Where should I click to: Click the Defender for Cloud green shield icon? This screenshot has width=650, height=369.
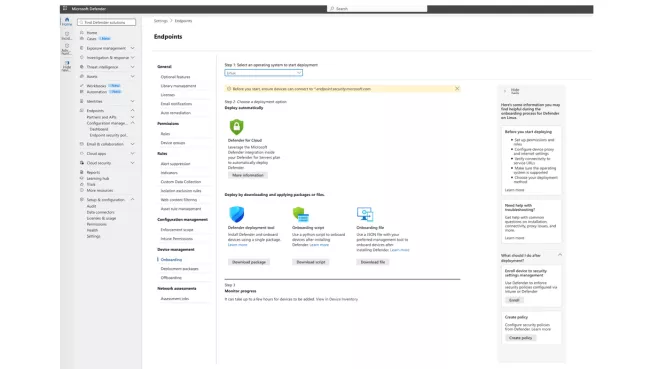236,127
